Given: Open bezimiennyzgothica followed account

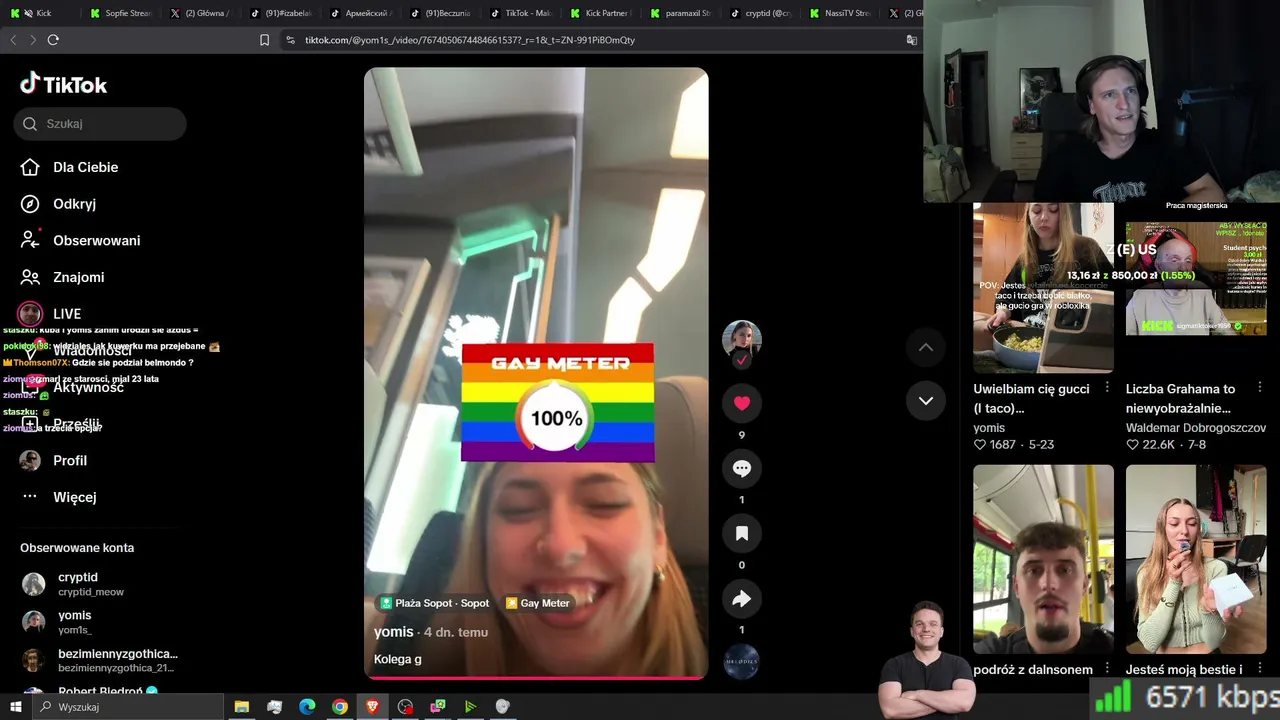Looking at the screenshot, I should (x=100, y=660).
